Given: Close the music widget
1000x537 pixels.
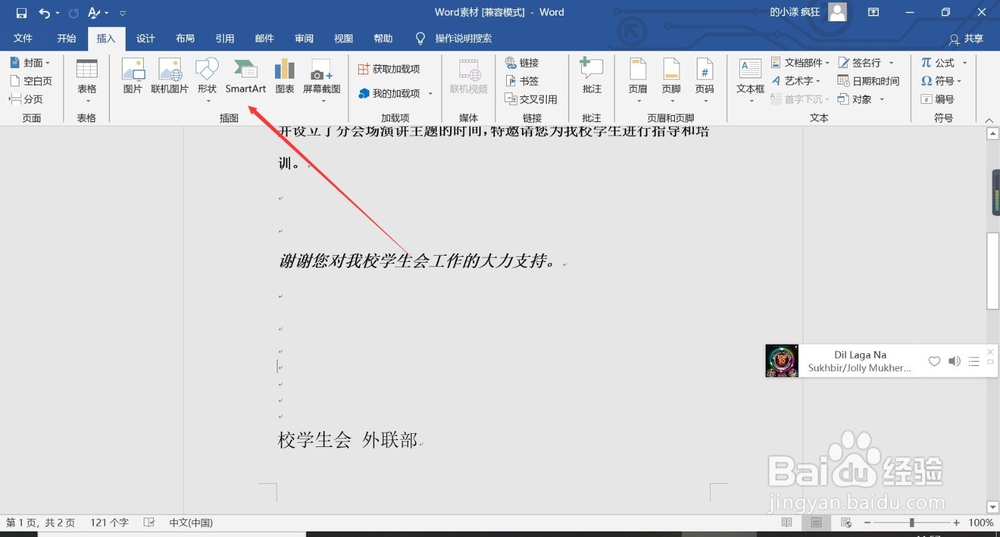Looking at the screenshot, I should (990, 351).
